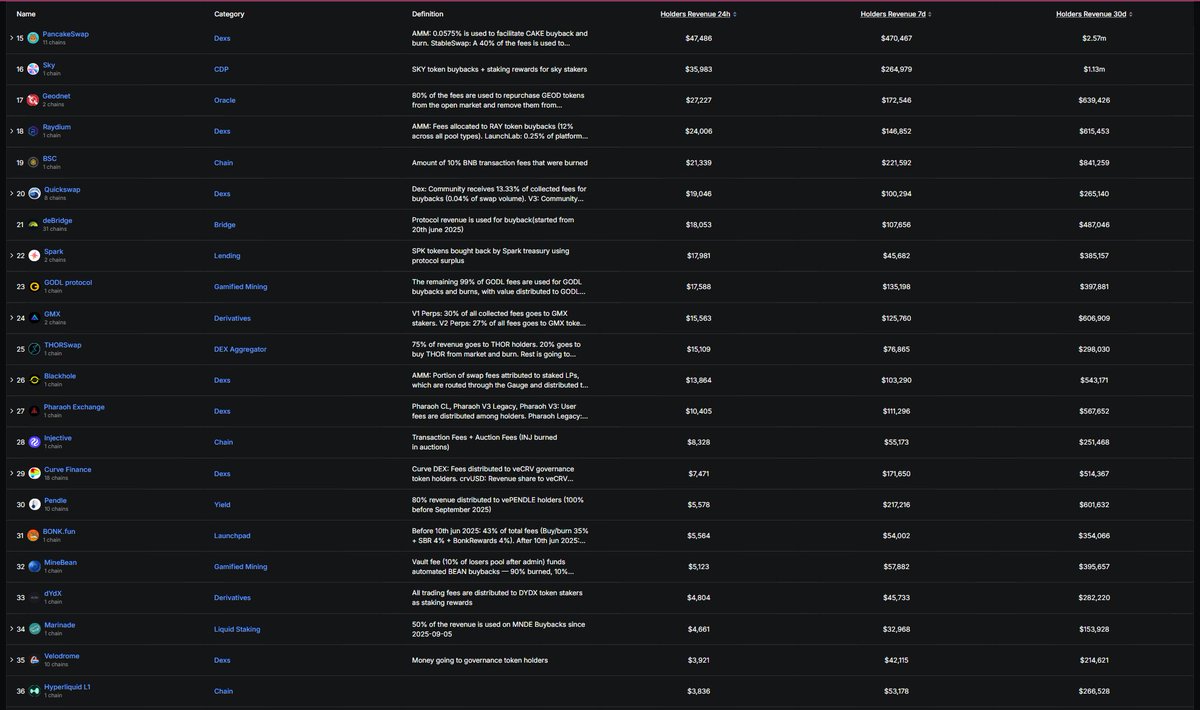This screenshot has width=1200, height=710.
Task: Click the Blackhole protocol logo icon
Action: 34,380
